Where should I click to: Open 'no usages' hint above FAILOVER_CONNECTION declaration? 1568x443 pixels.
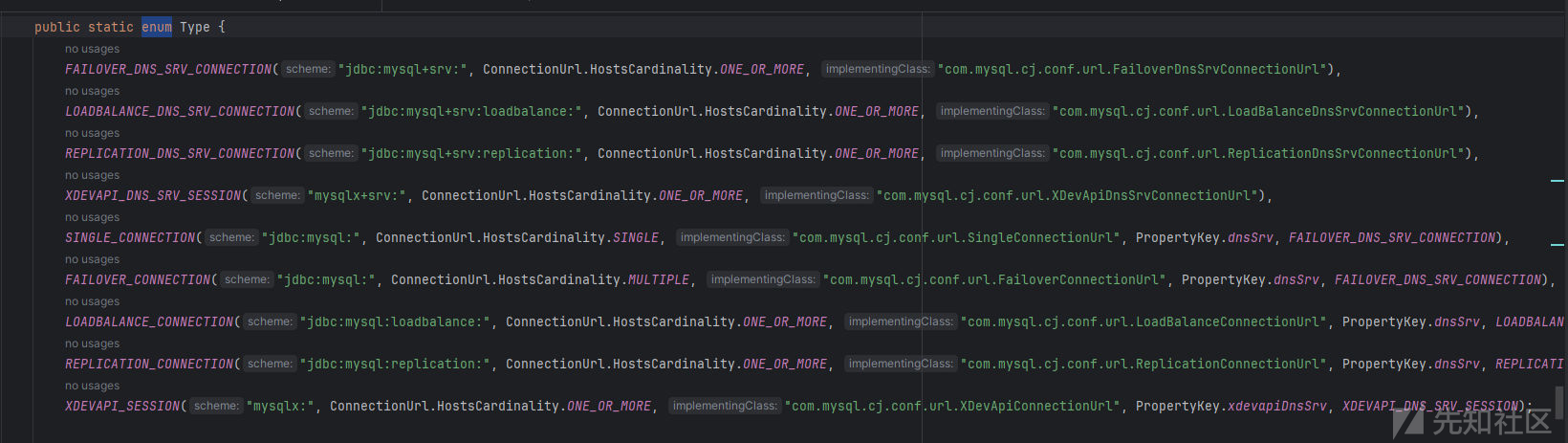click(93, 259)
